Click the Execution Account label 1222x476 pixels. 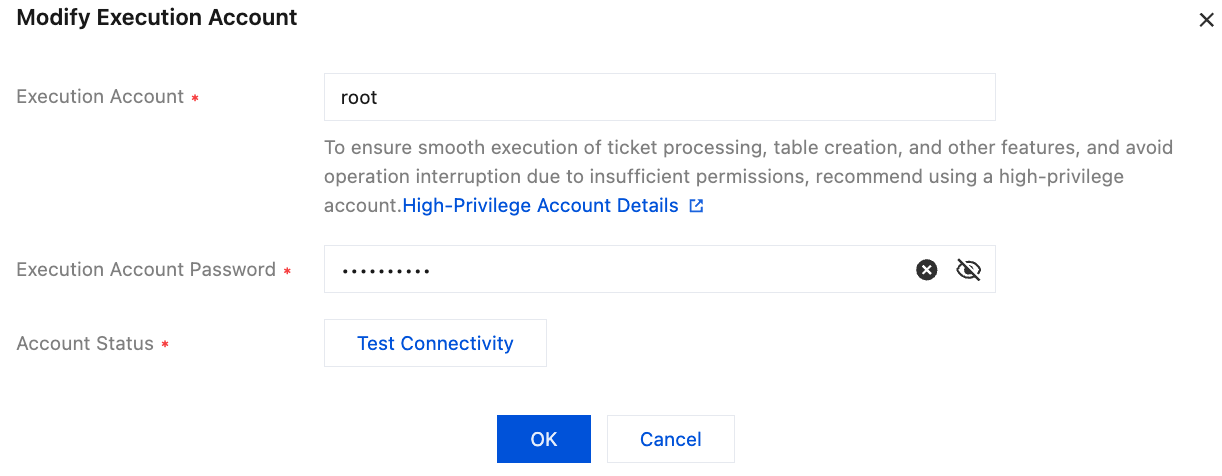[100, 97]
